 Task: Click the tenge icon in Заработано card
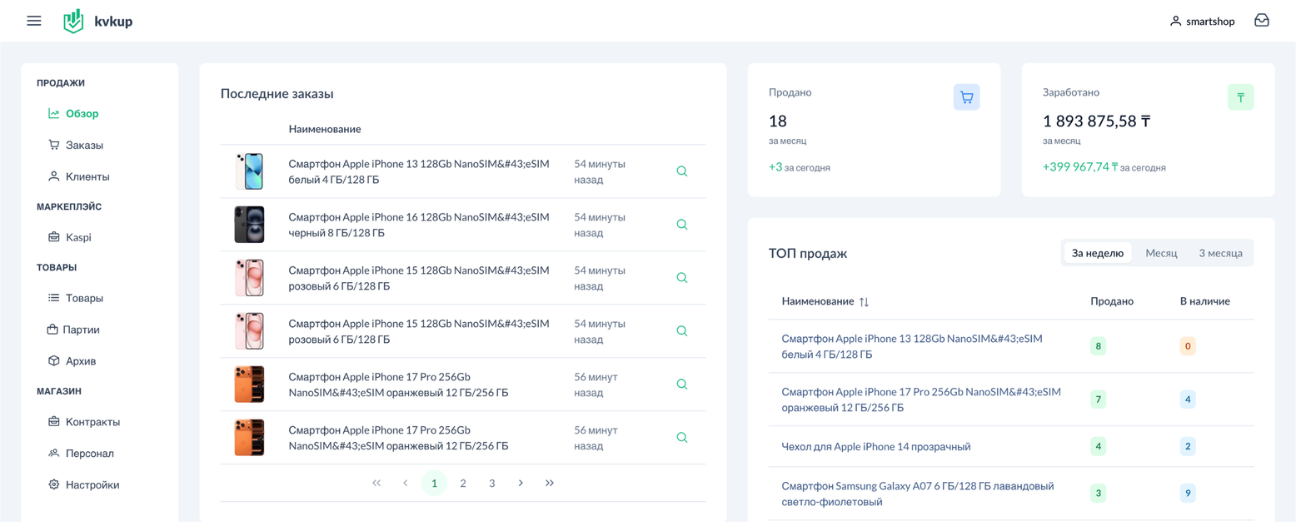(1240, 97)
